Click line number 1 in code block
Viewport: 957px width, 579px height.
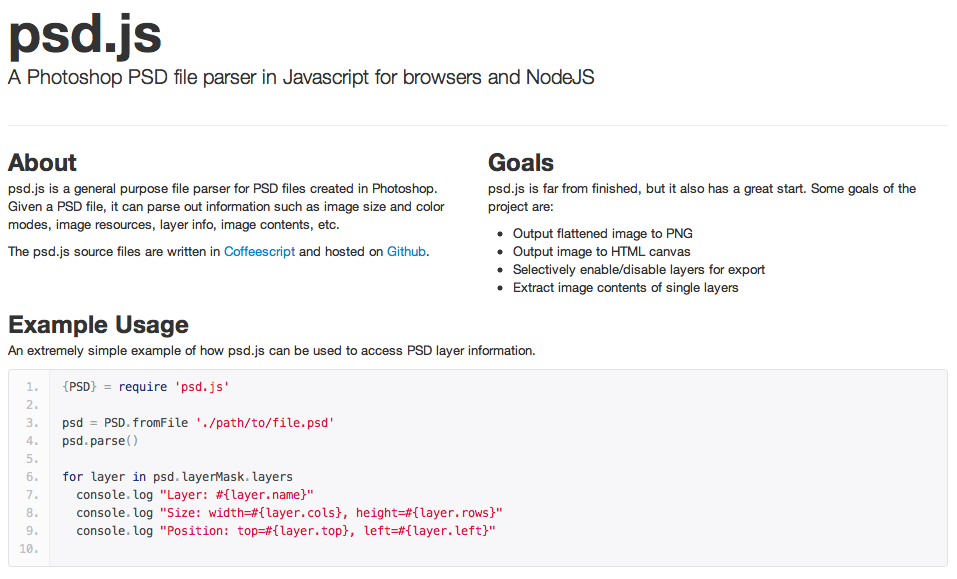33,387
